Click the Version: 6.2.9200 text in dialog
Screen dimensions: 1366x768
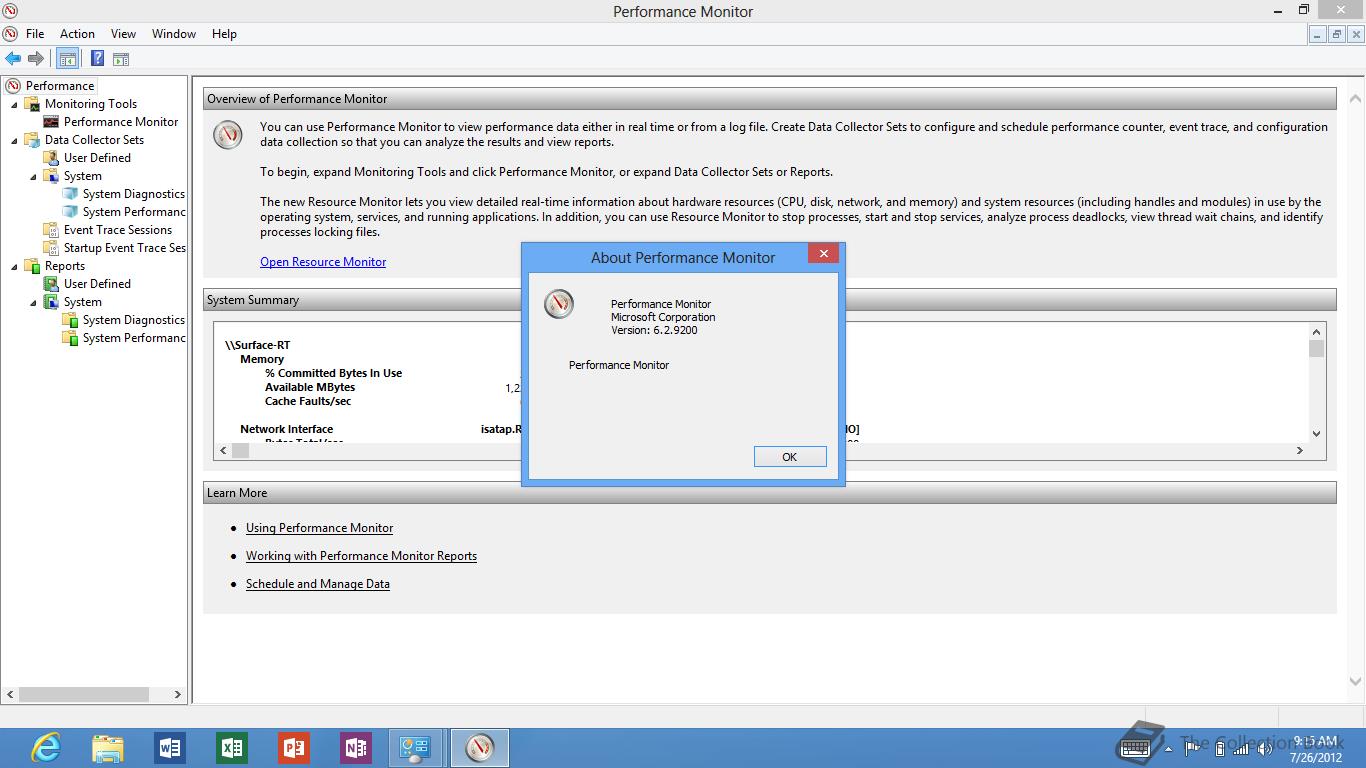(x=654, y=330)
